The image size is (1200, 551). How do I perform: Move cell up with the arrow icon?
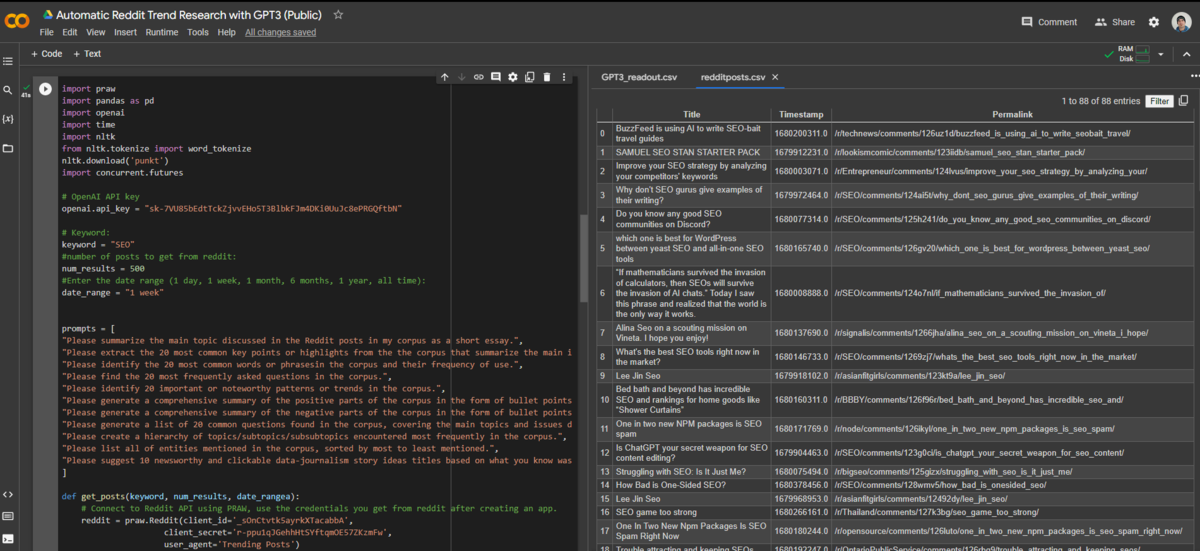tap(444, 77)
